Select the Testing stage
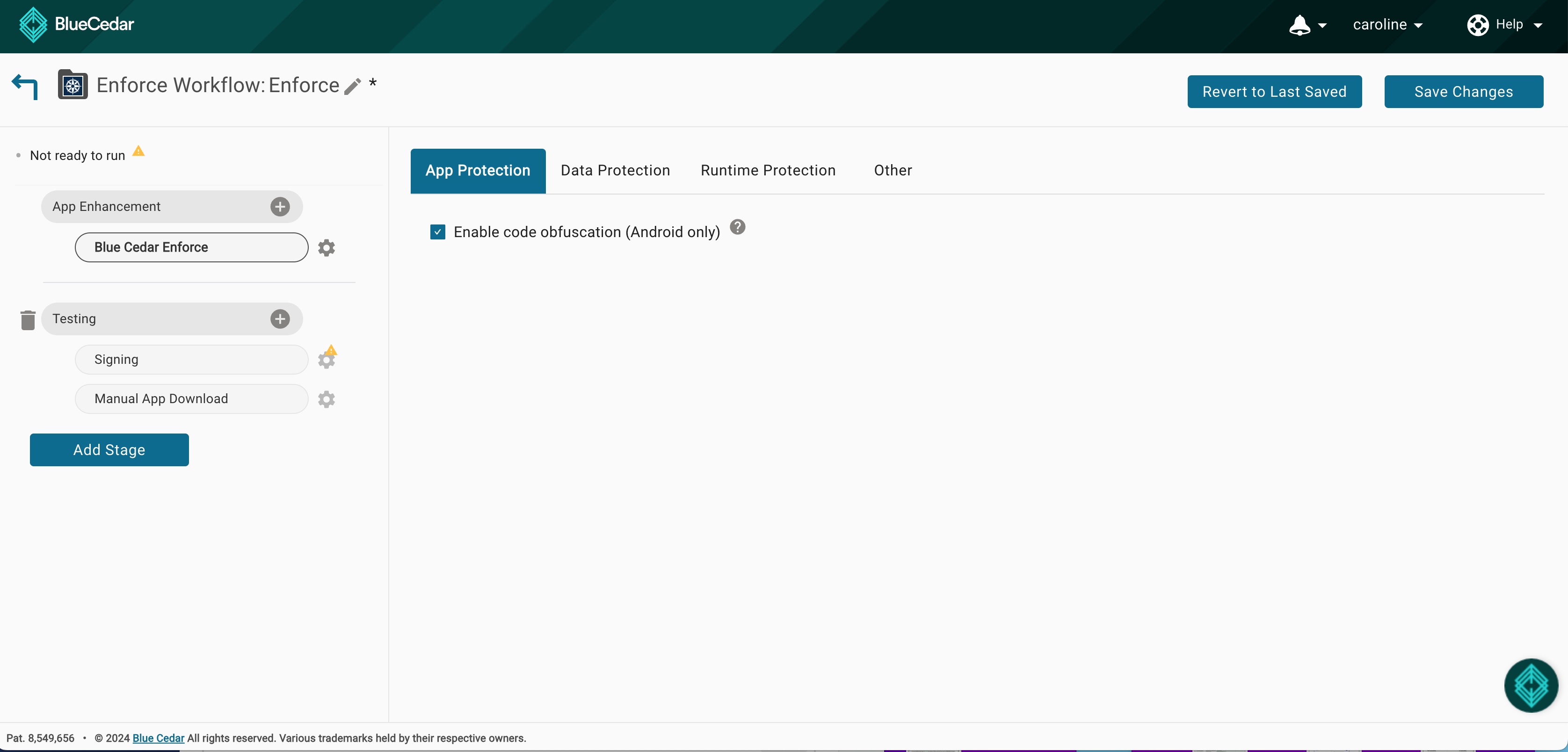This screenshot has height=752, width=1568. coord(172,319)
